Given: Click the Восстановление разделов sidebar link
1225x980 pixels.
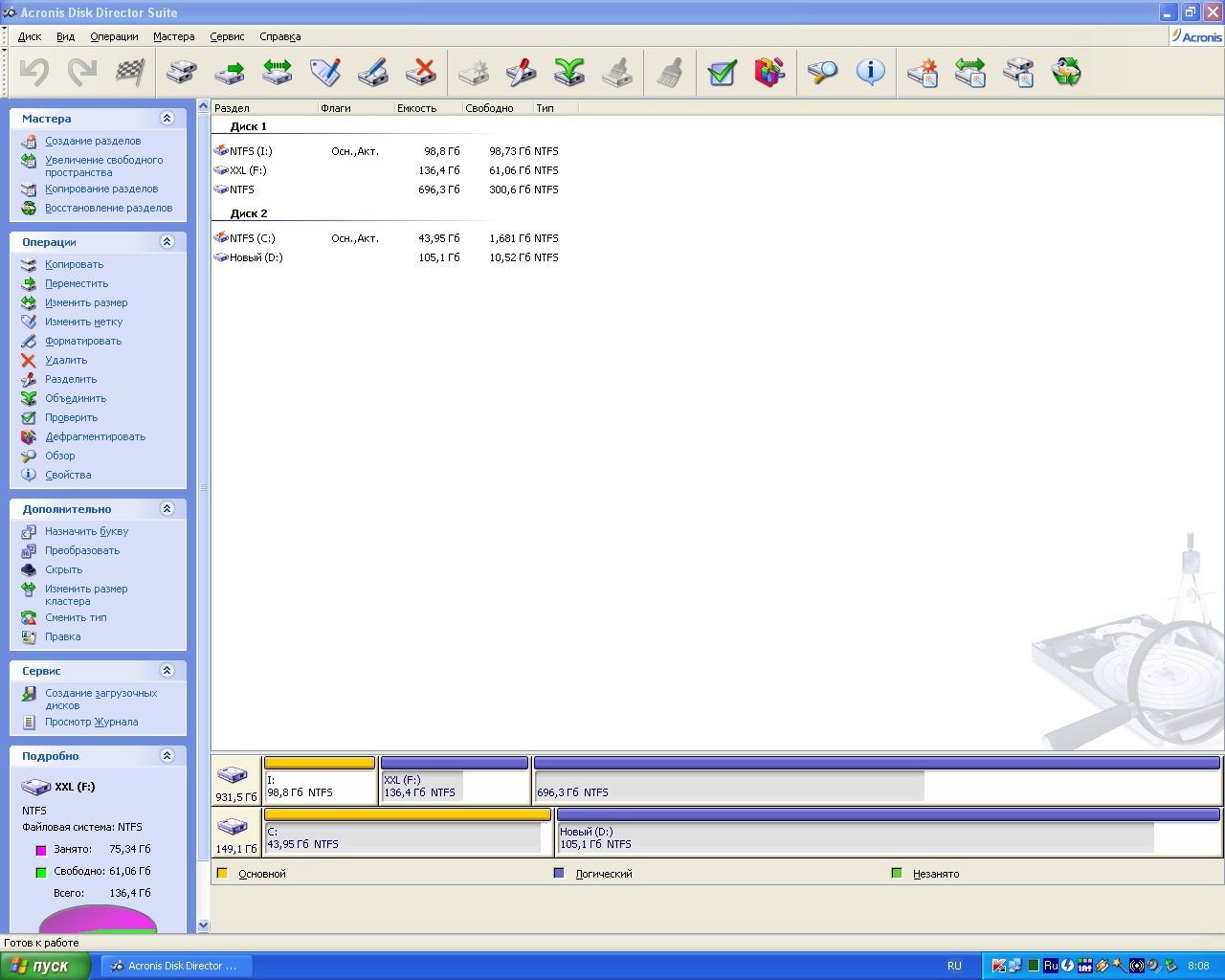Looking at the screenshot, I should (x=109, y=208).
